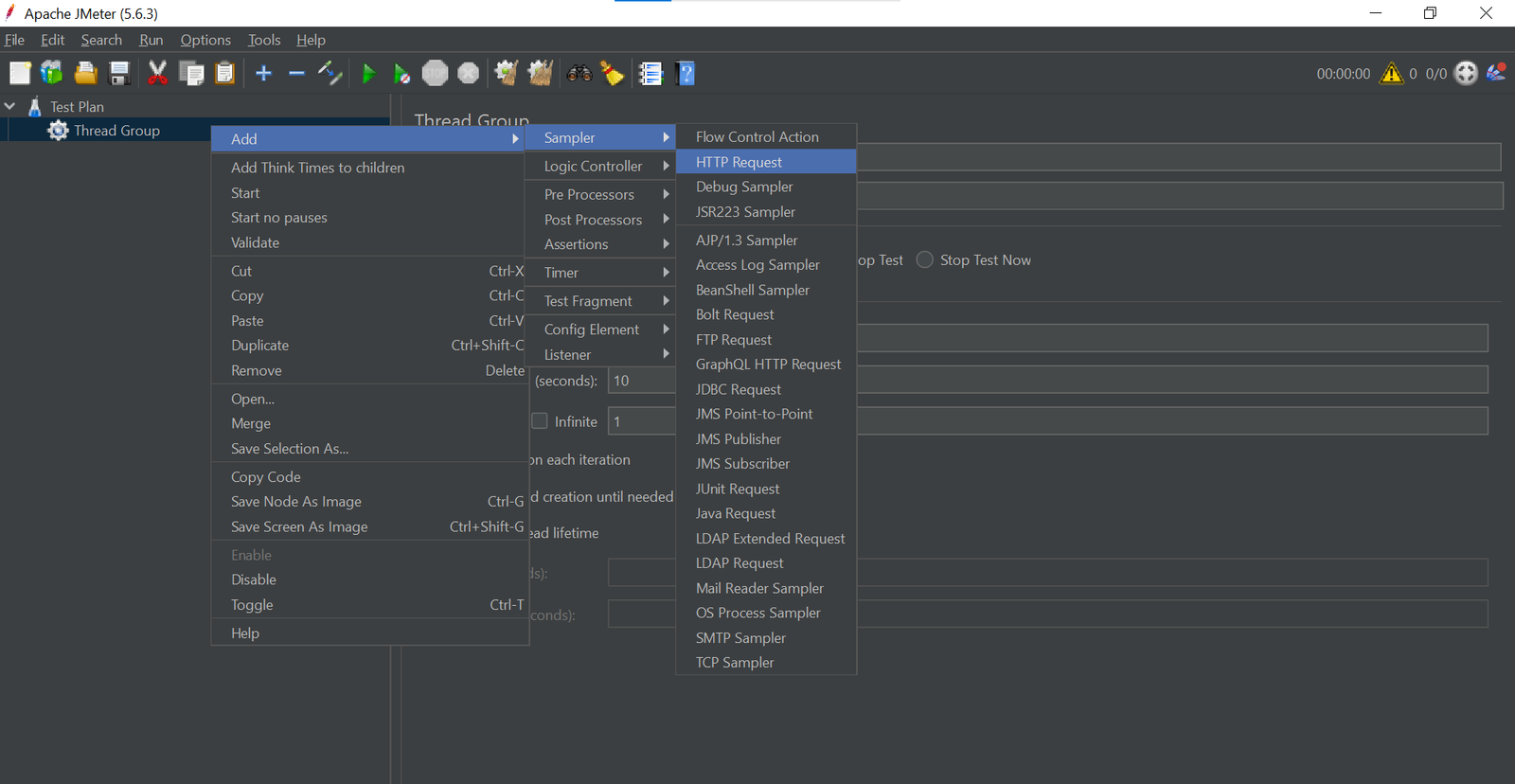Screen dimensions: 1515x784
Task: Click the Toggle enable/disable icon in toolbar
Action: [330, 73]
